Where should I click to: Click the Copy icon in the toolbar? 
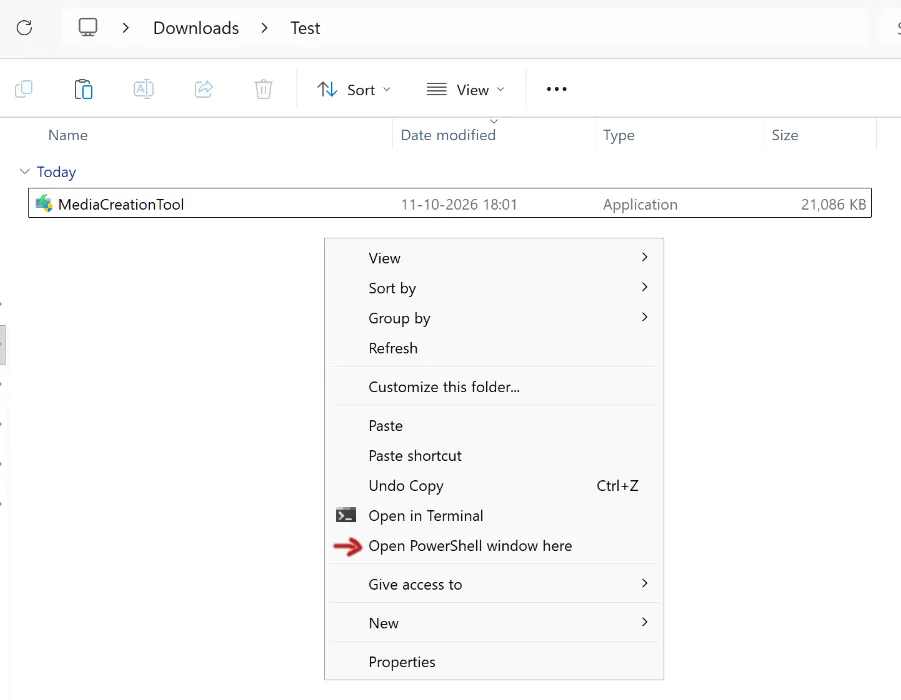coord(24,89)
